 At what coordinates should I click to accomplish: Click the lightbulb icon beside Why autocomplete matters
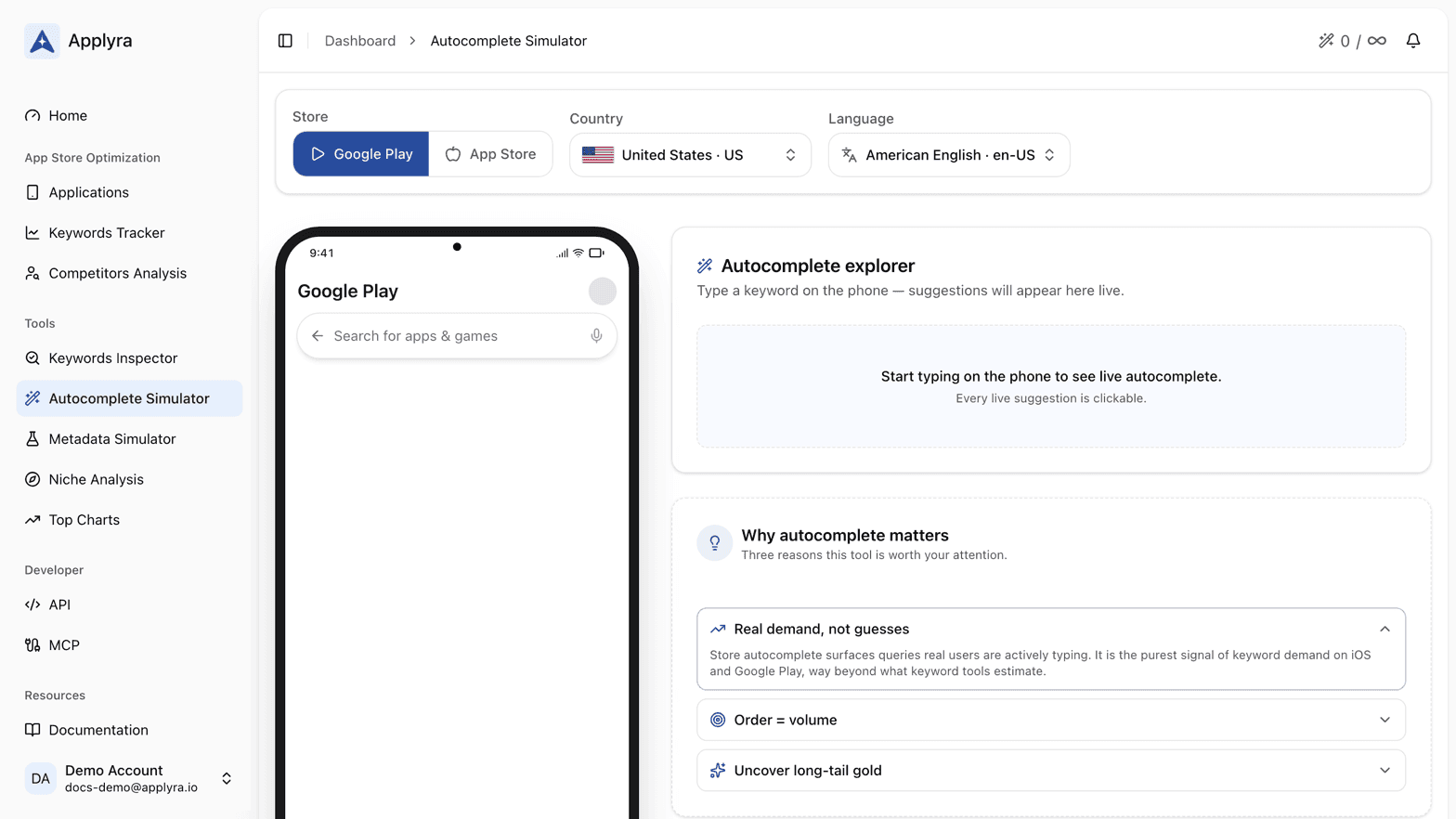(715, 543)
